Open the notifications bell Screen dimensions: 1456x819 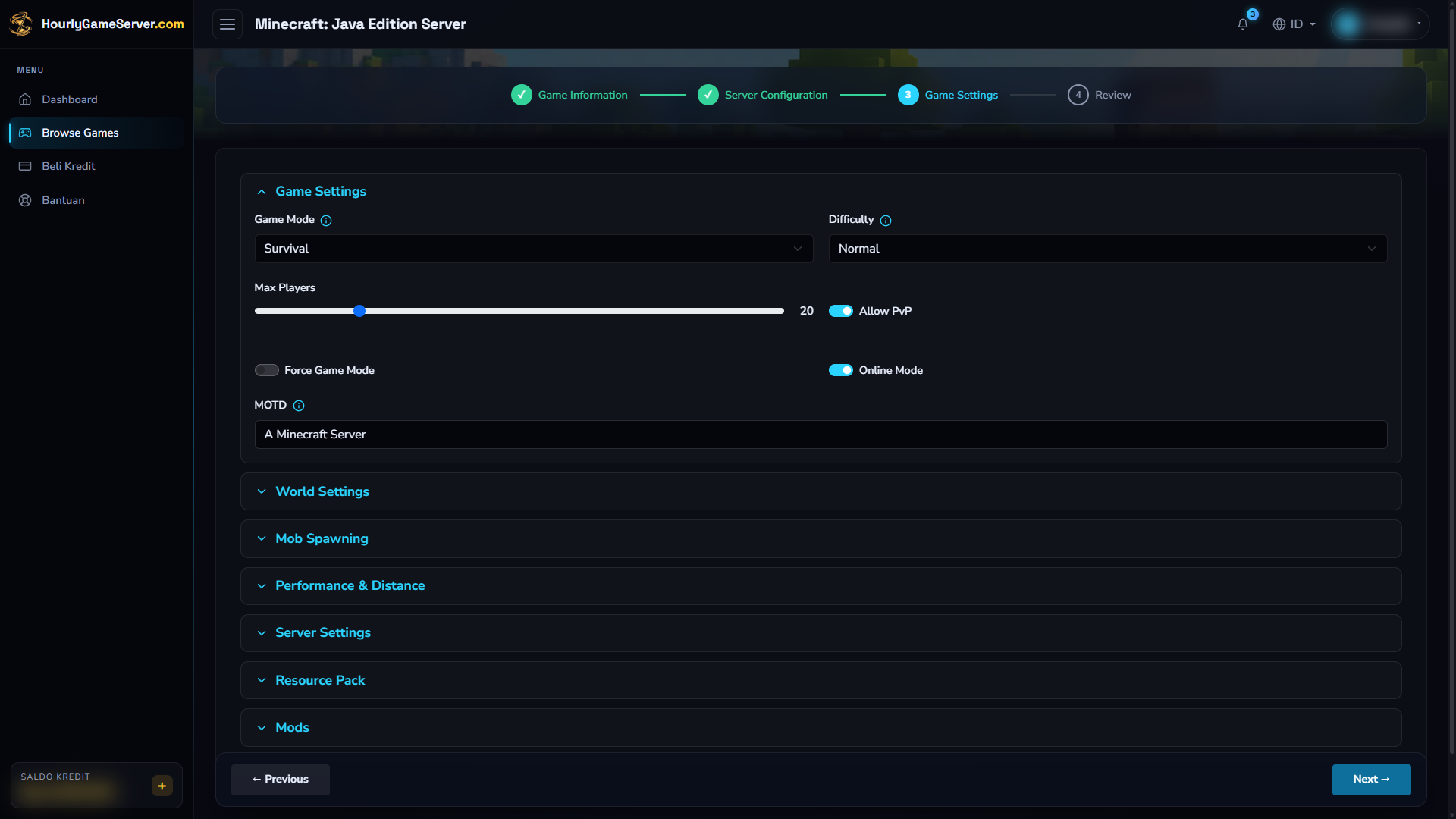coord(1242,24)
